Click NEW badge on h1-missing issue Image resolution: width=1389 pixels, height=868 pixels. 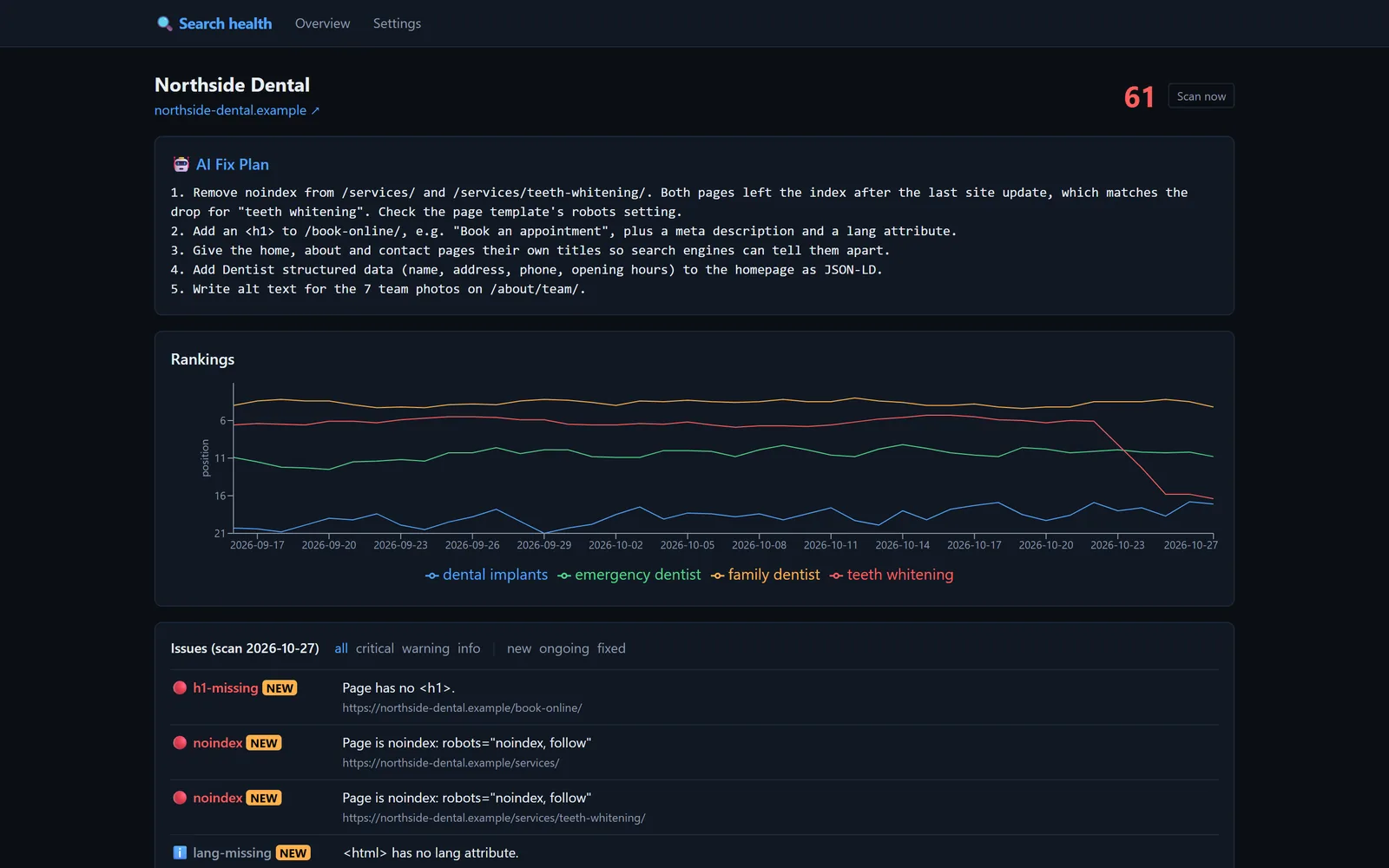click(x=280, y=688)
